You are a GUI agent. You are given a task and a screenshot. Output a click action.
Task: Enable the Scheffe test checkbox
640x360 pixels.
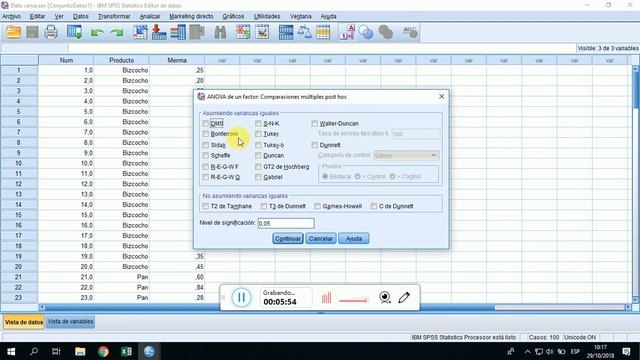pyautogui.click(x=205, y=156)
